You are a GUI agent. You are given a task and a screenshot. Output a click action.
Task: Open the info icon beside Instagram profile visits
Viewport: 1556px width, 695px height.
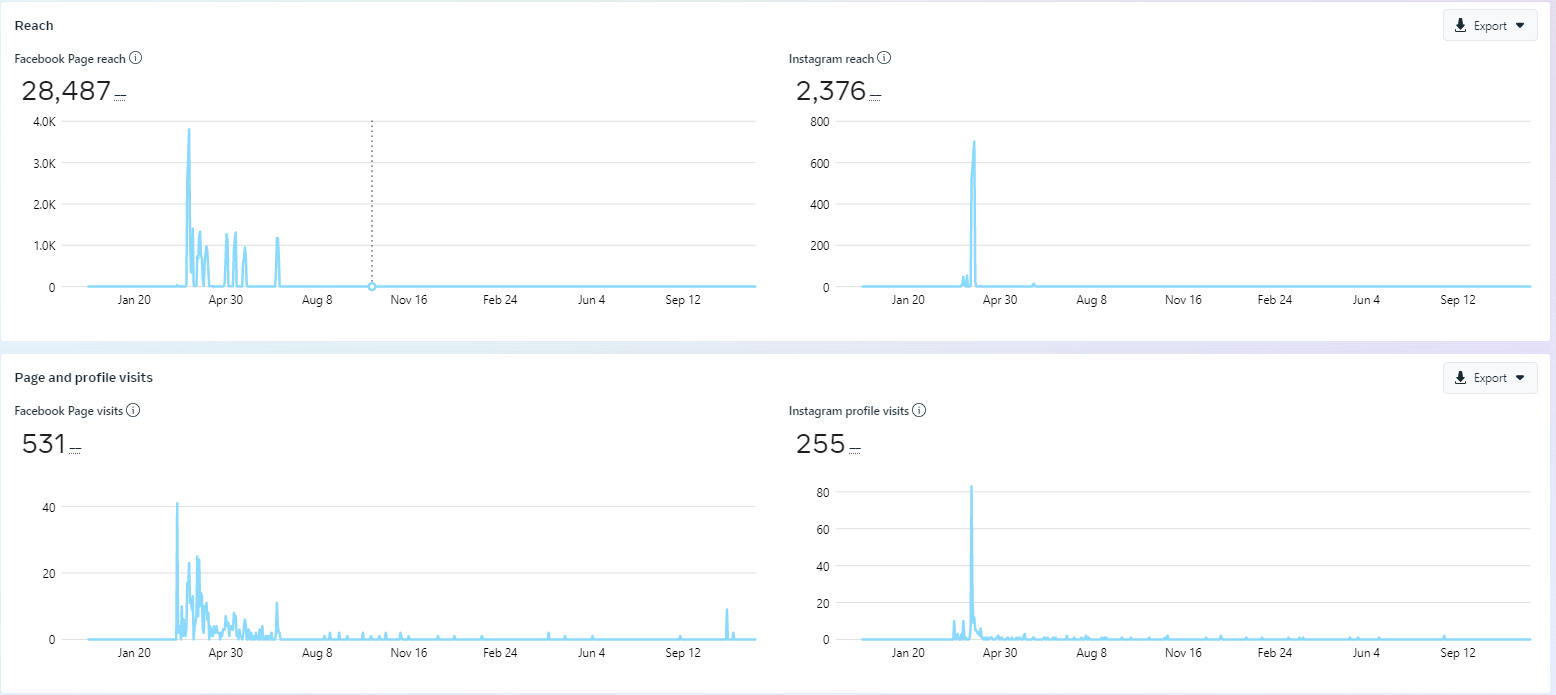tap(919, 410)
